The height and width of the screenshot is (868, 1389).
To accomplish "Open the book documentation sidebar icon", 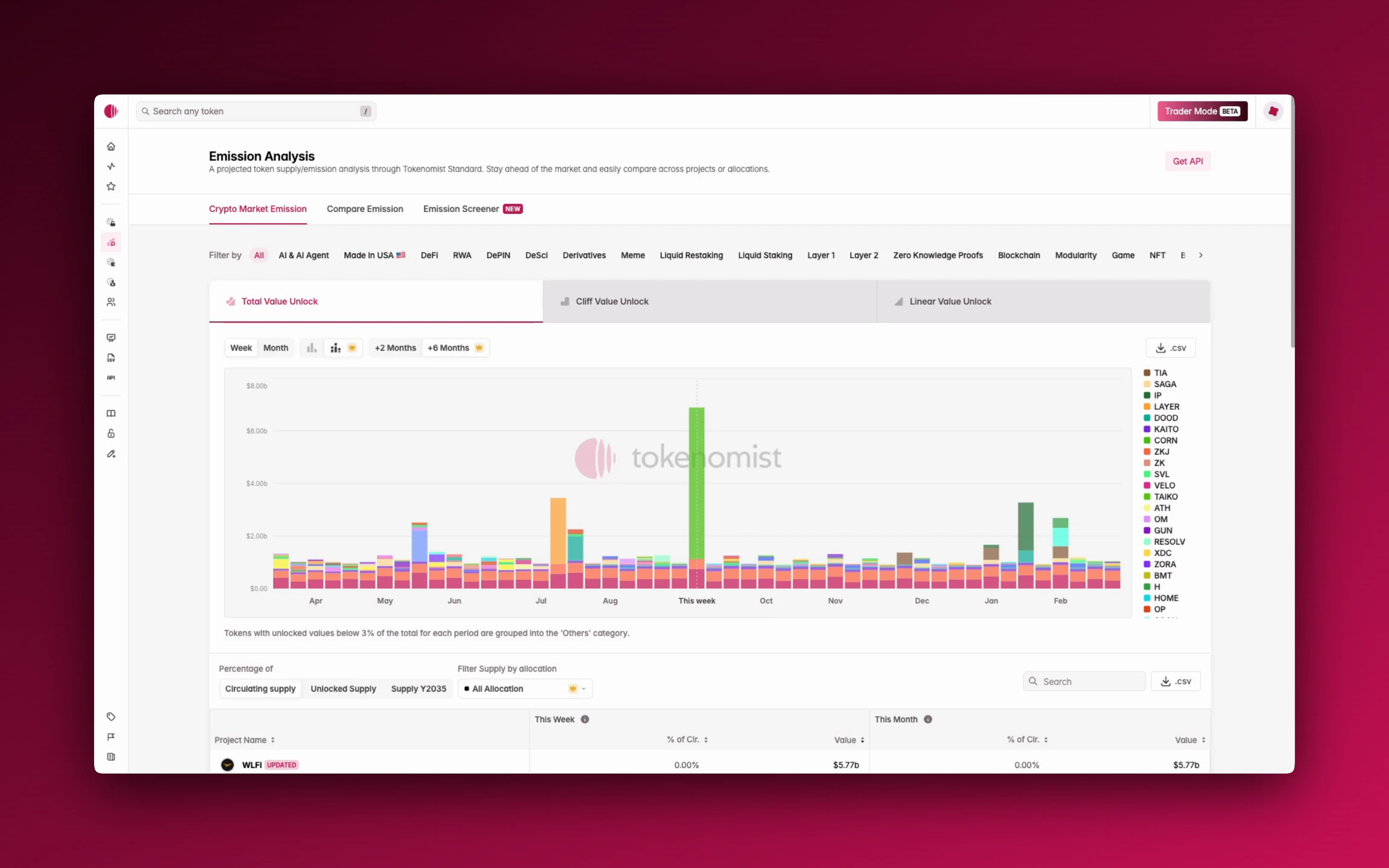I will click(x=111, y=414).
